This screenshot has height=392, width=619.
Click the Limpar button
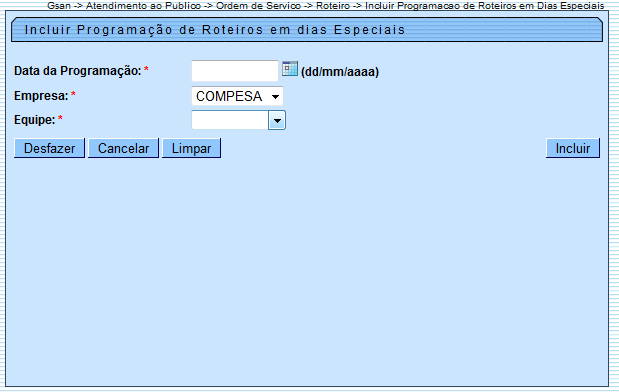(x=191, y=148)
